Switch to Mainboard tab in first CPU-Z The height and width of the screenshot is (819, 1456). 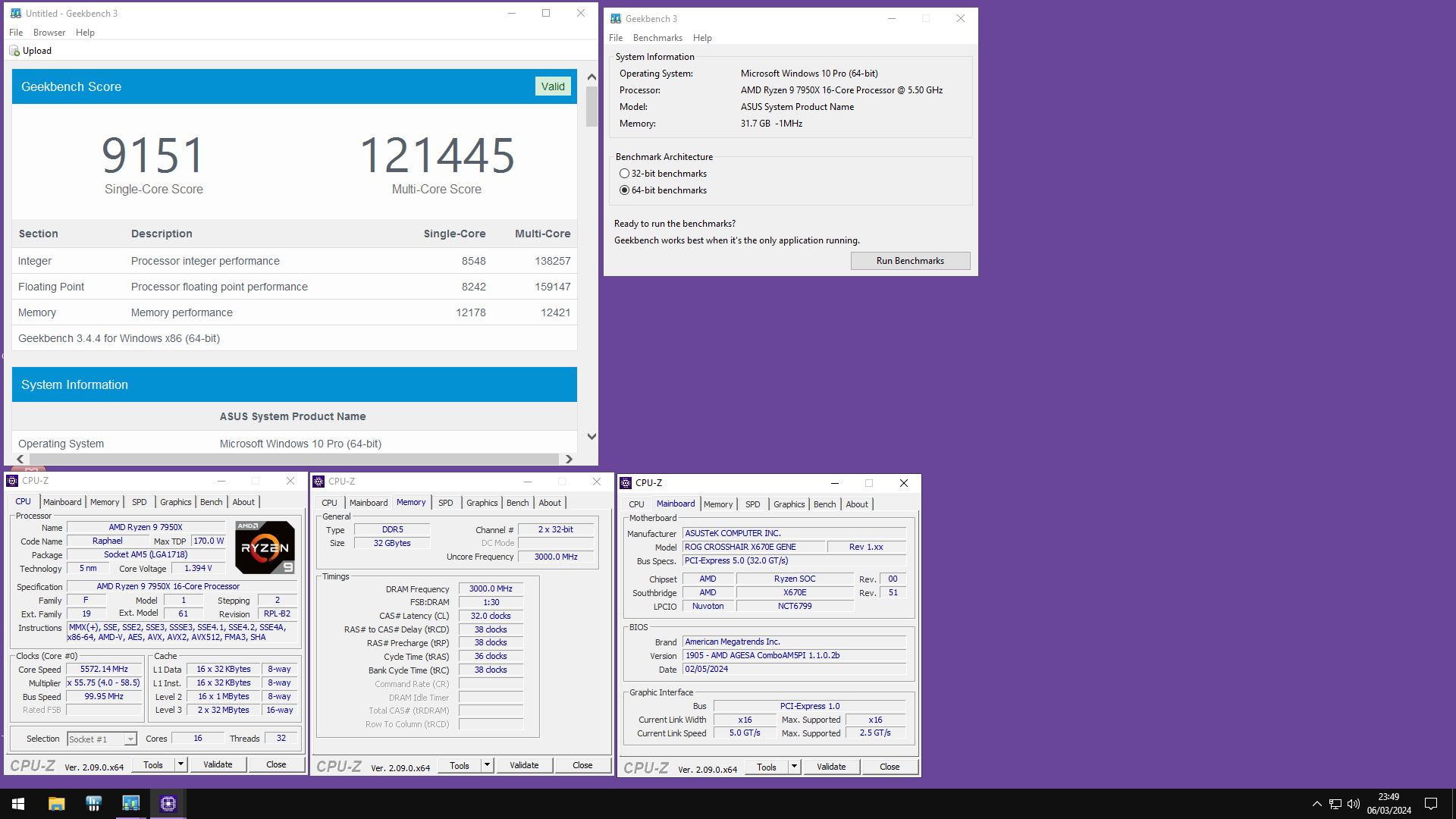62,502
